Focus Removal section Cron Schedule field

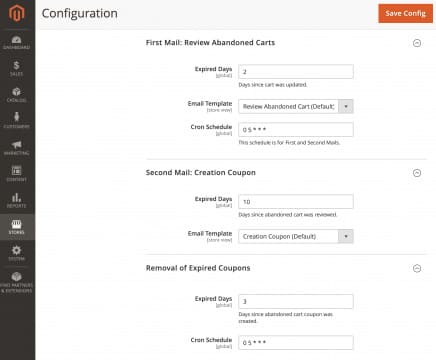(296, 342)
